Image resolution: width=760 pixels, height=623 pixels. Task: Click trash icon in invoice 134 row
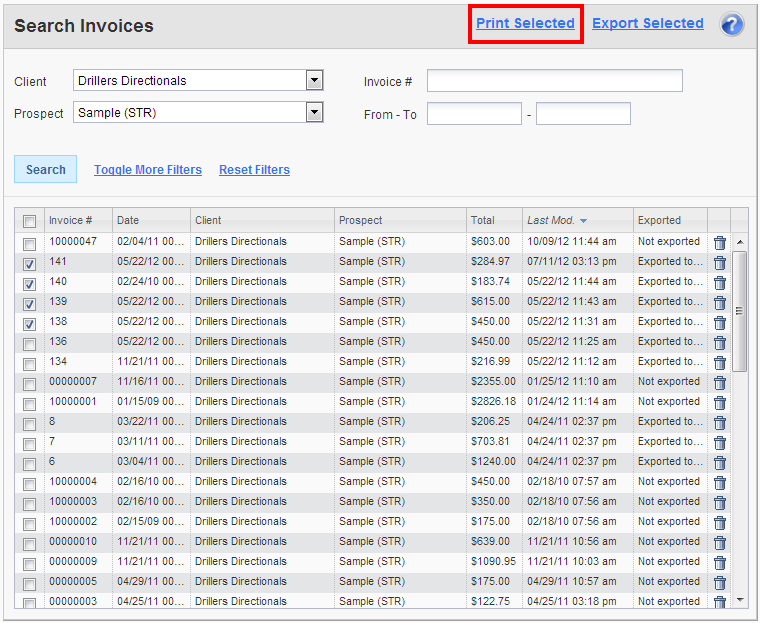(x=719, y=362)
